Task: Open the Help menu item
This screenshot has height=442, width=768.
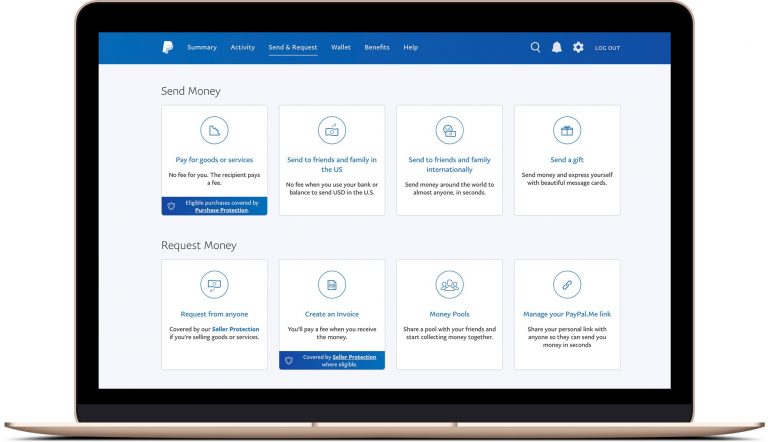Action: (x=410, y=48)
